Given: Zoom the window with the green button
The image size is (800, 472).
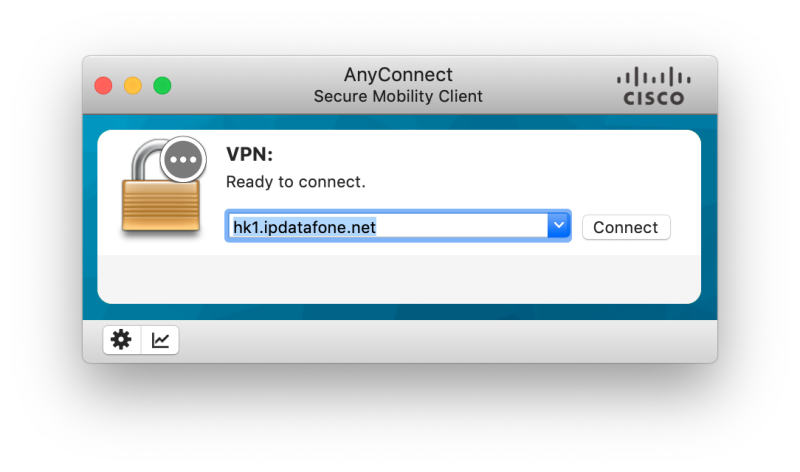Looking at the screenshot, I should click(x=162, y=85).
